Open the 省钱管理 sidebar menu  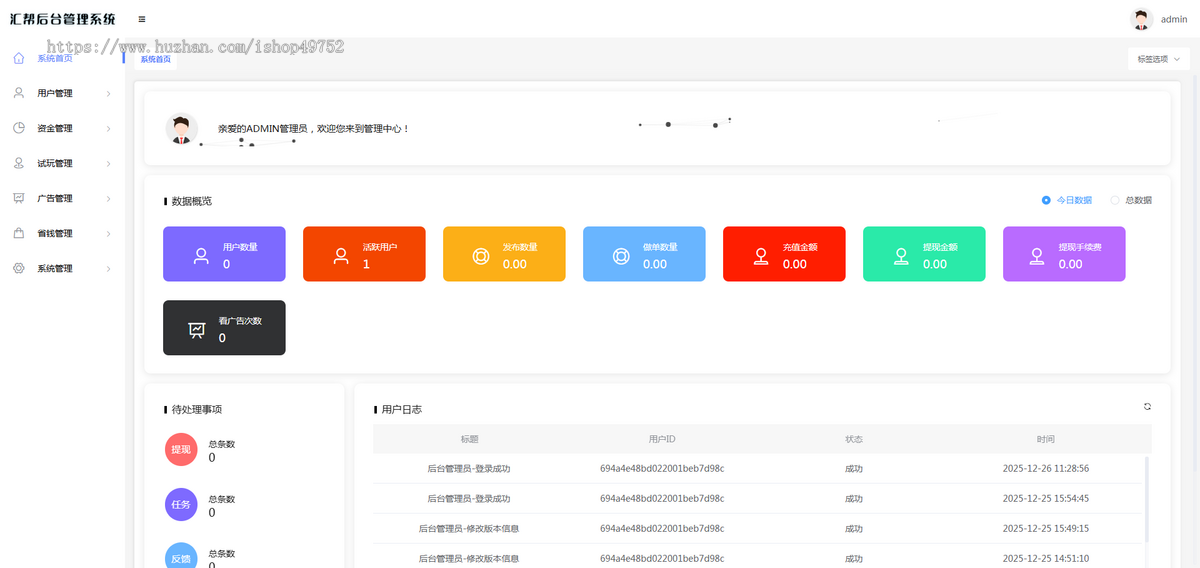coord(62,233)
